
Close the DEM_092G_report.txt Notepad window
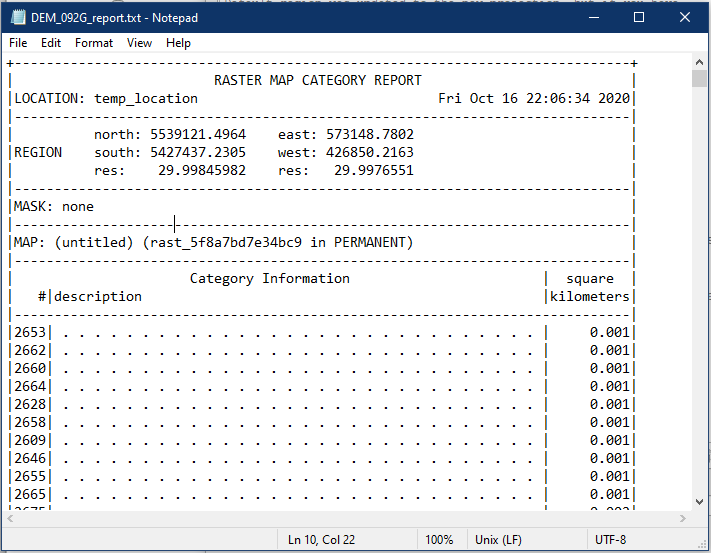click(685, 18)
